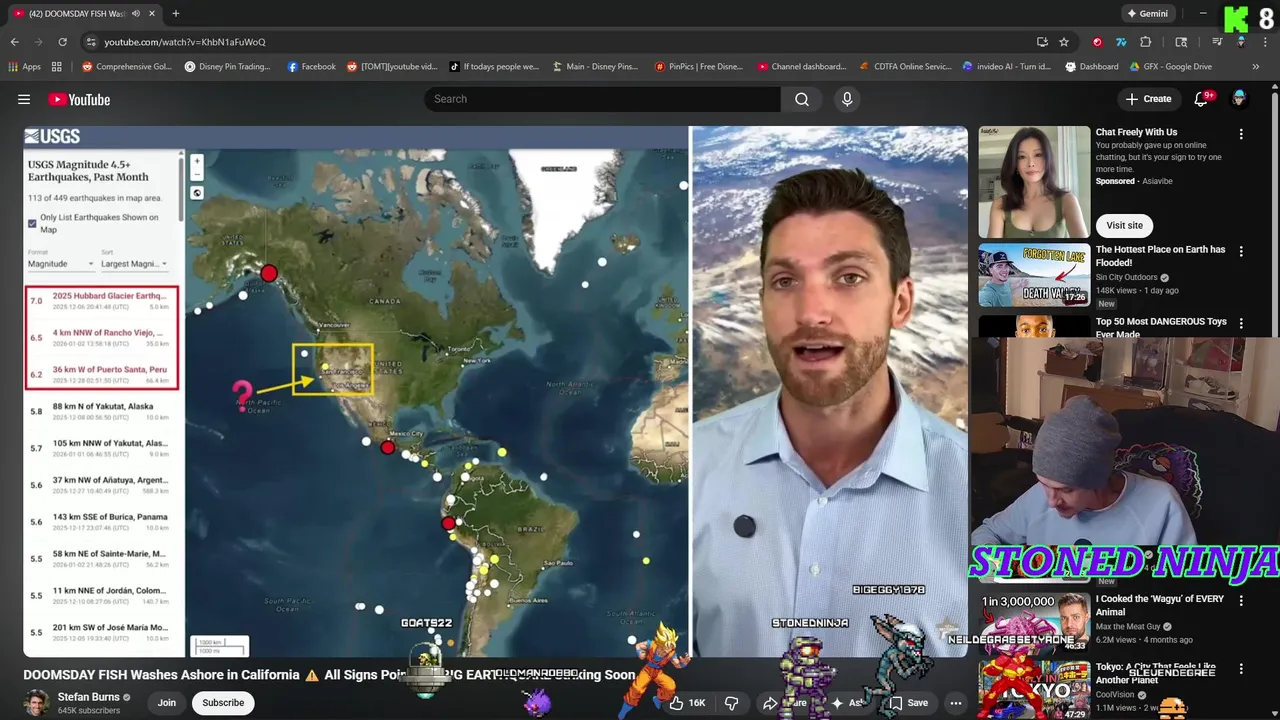Like the video with thumbs up
Image resolution: width=1280 pixels, height=720 pixels.
click(686, 703)
